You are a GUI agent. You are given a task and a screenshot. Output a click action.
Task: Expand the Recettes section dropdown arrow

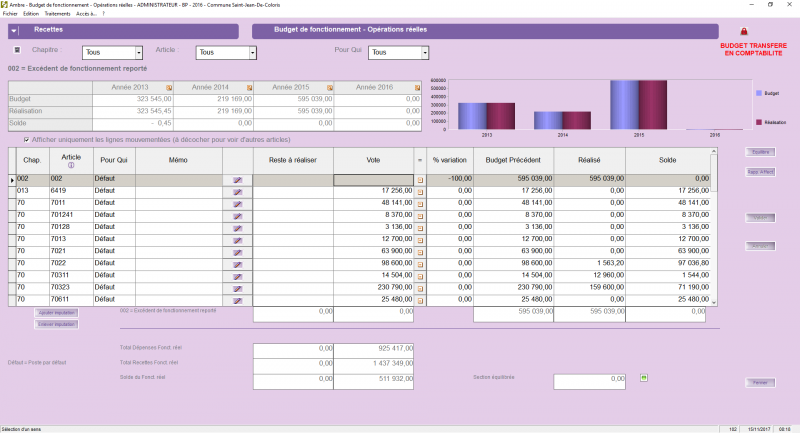pyautogui.click(x=14, y=31)
